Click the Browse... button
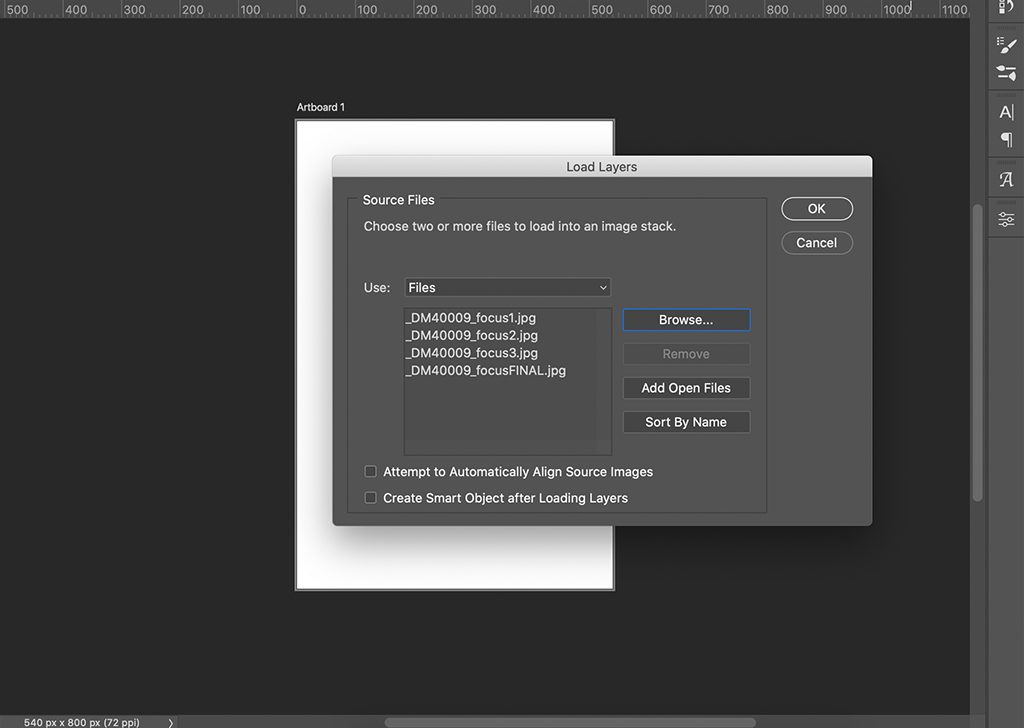This screenshot has height=728, width=1024. [x=686, y=320]
